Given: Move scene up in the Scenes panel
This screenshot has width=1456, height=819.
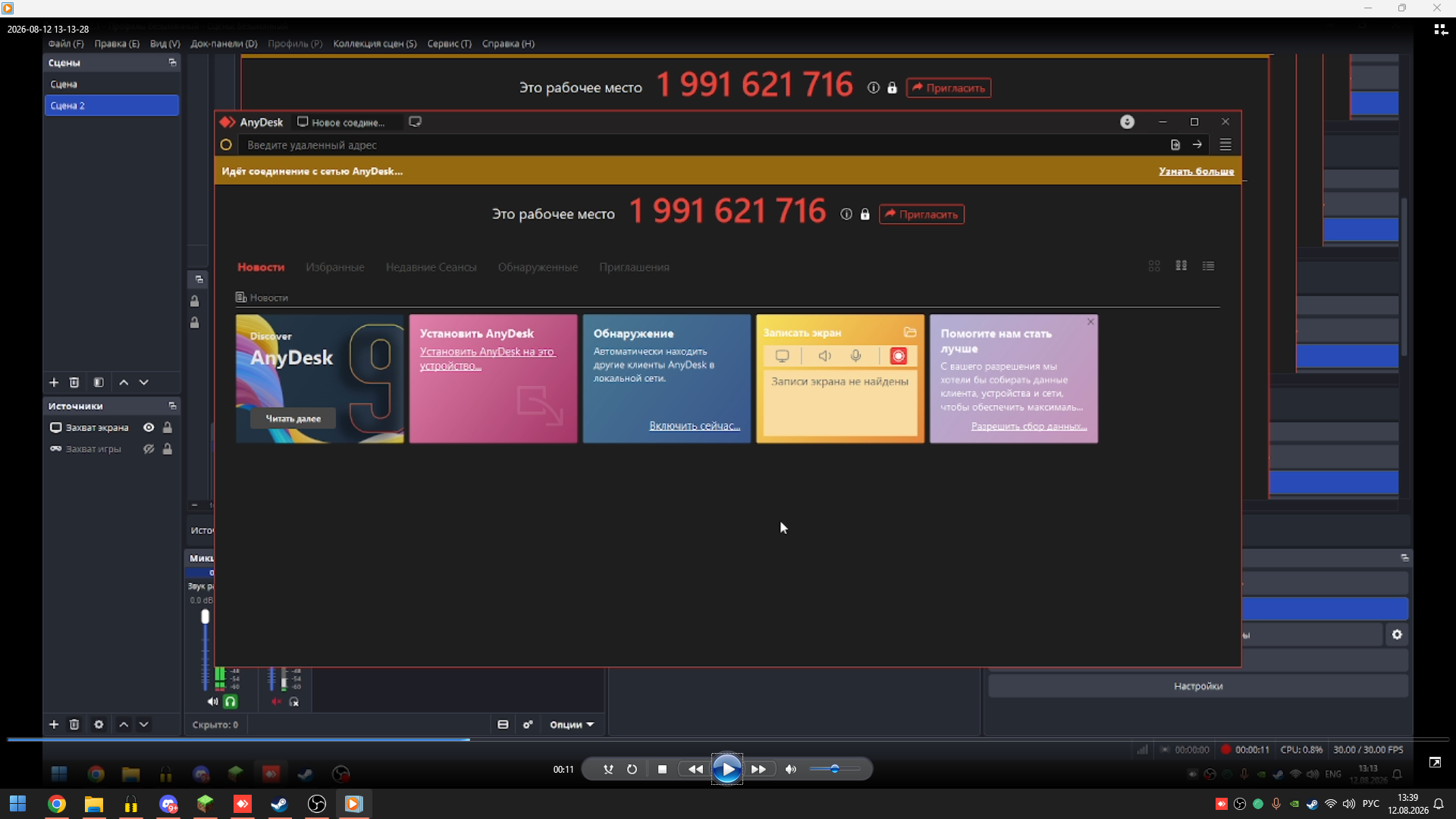Looking at the screenshot, I should [124, 383].
